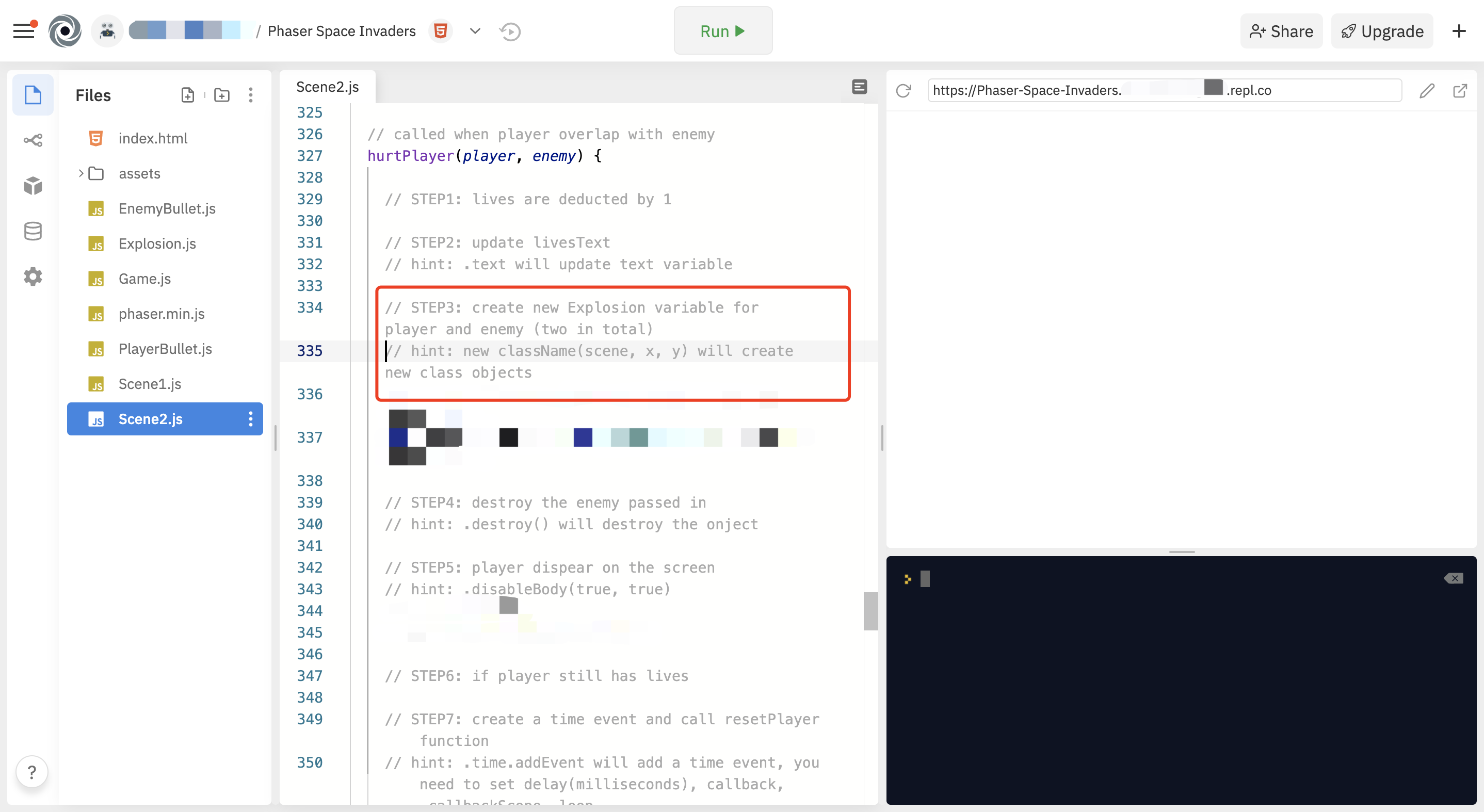Screen dimensions: 1484x812
Task: Open the Packages cube icon
Action: 33,185
